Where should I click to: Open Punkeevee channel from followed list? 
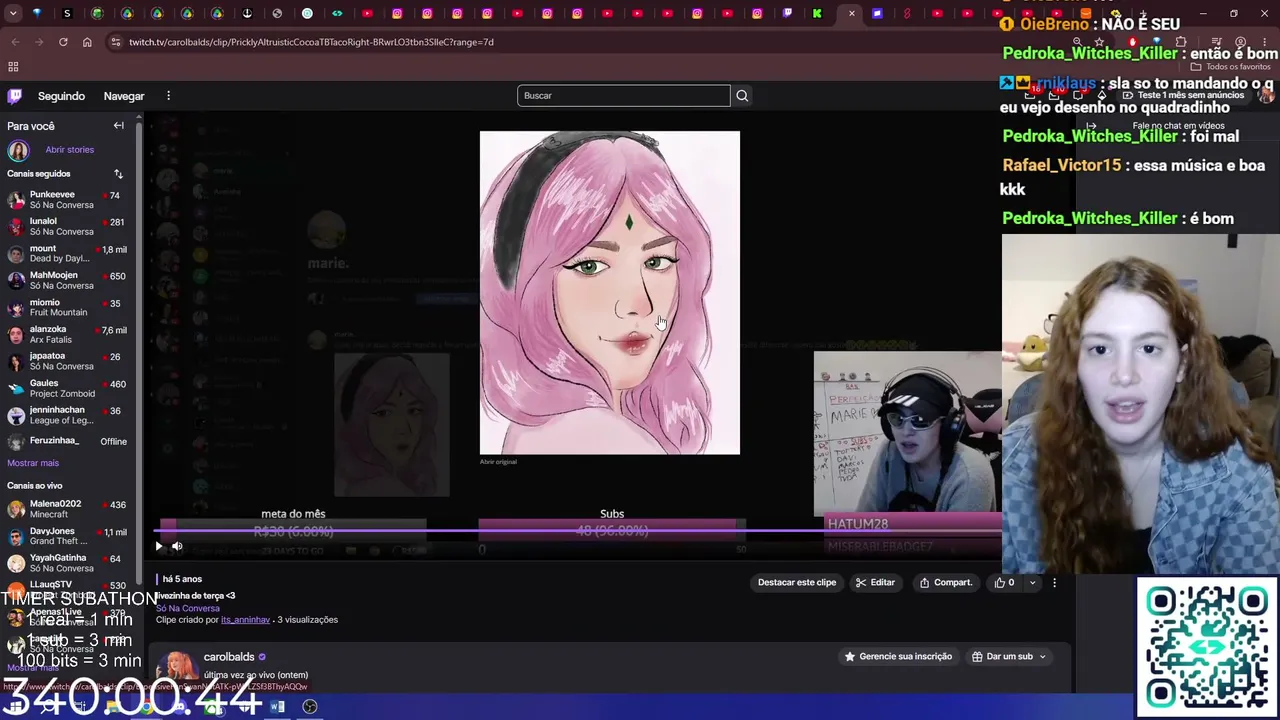[67, 199]
